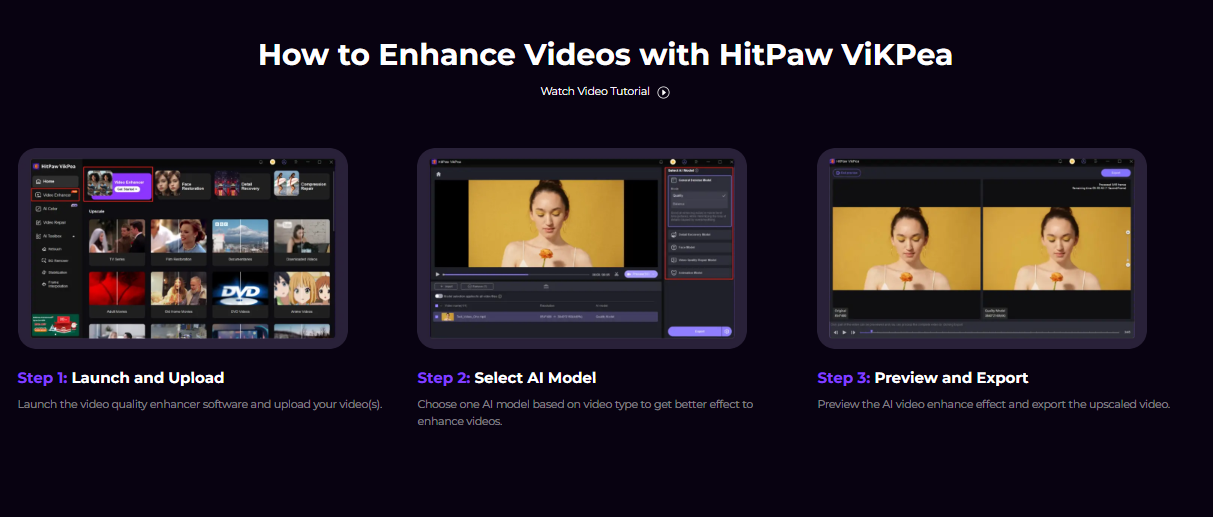This screenshot has height=517, width=1213.
Task: Open export settings gear next to Step 2 Export
Action: pos(727,331)
